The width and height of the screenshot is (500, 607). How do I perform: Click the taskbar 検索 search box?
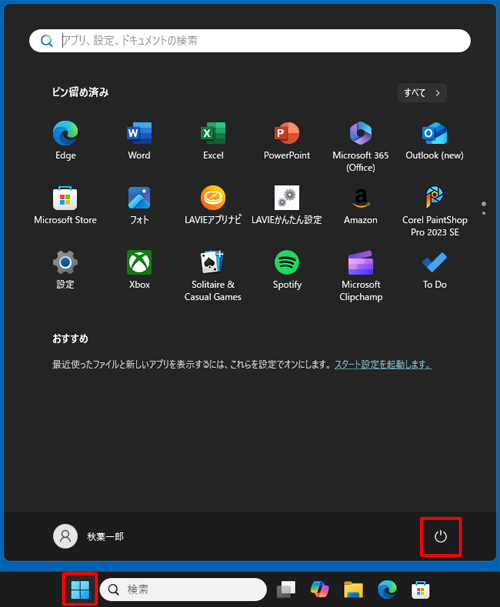[x=183, y=590]
